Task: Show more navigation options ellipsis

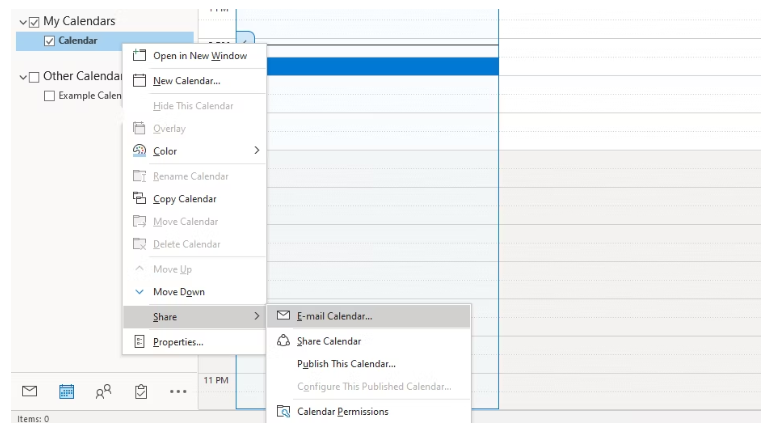Action: click(178, 391)
